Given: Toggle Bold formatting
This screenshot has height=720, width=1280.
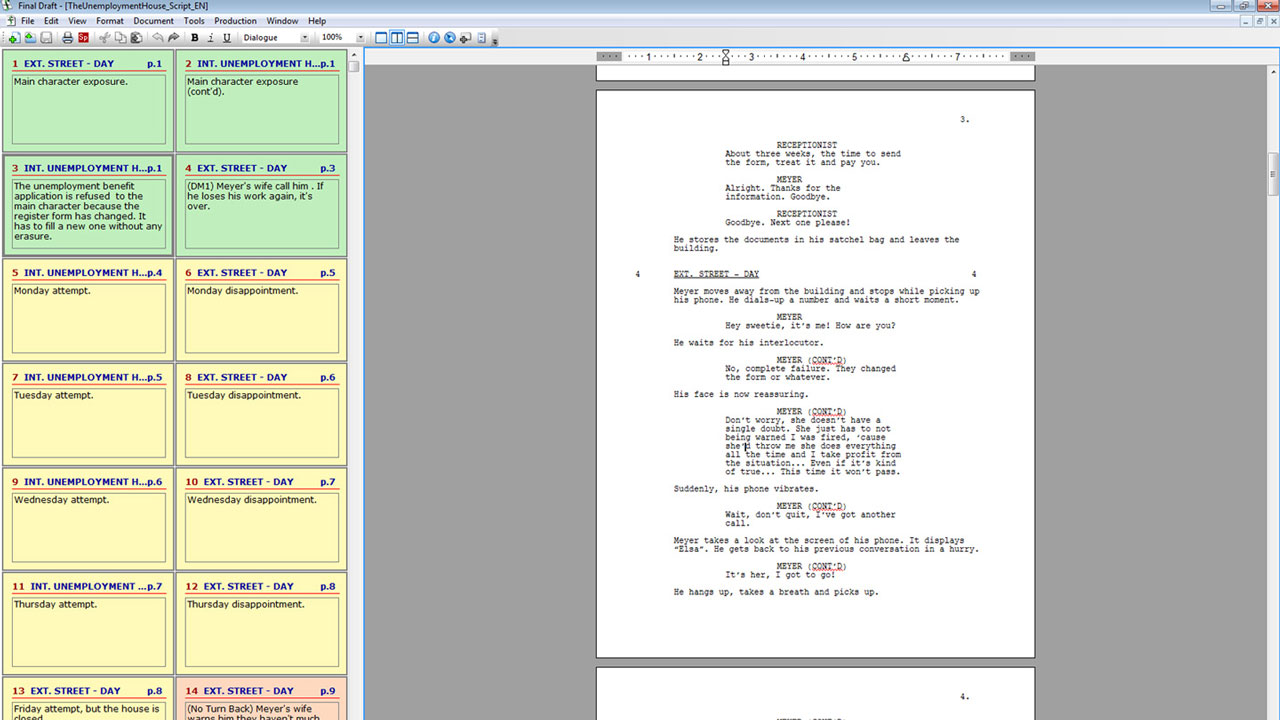Looking at the screenshot, I should pyautogui.click(x=194, y=38).
